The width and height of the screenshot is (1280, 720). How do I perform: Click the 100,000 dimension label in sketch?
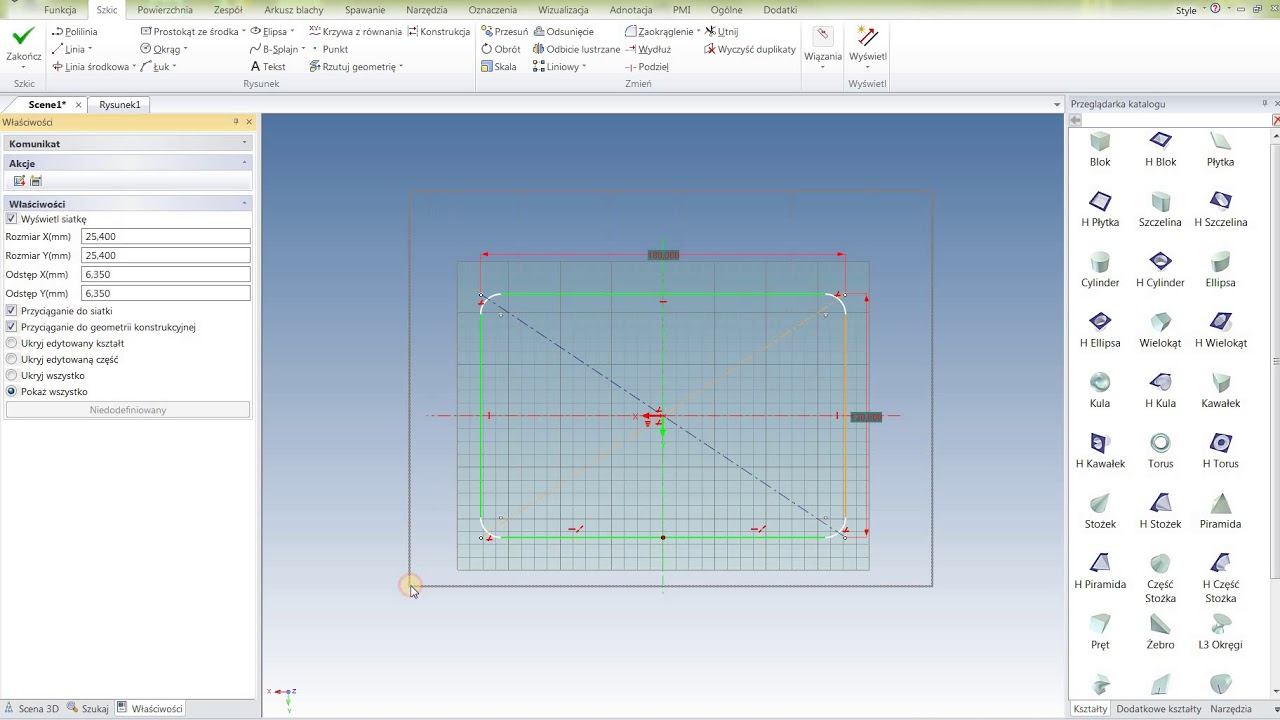coord(663,255)
